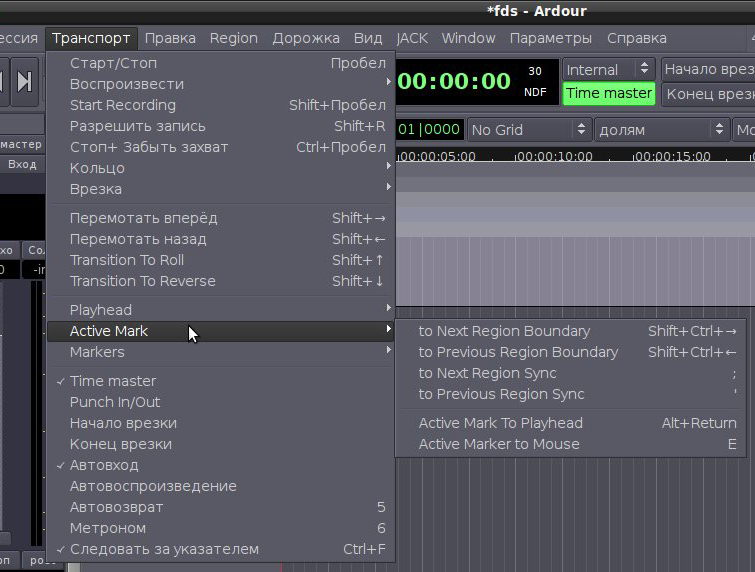Choose to Next Region Boundary
The image size is (755, 572).
571,331
